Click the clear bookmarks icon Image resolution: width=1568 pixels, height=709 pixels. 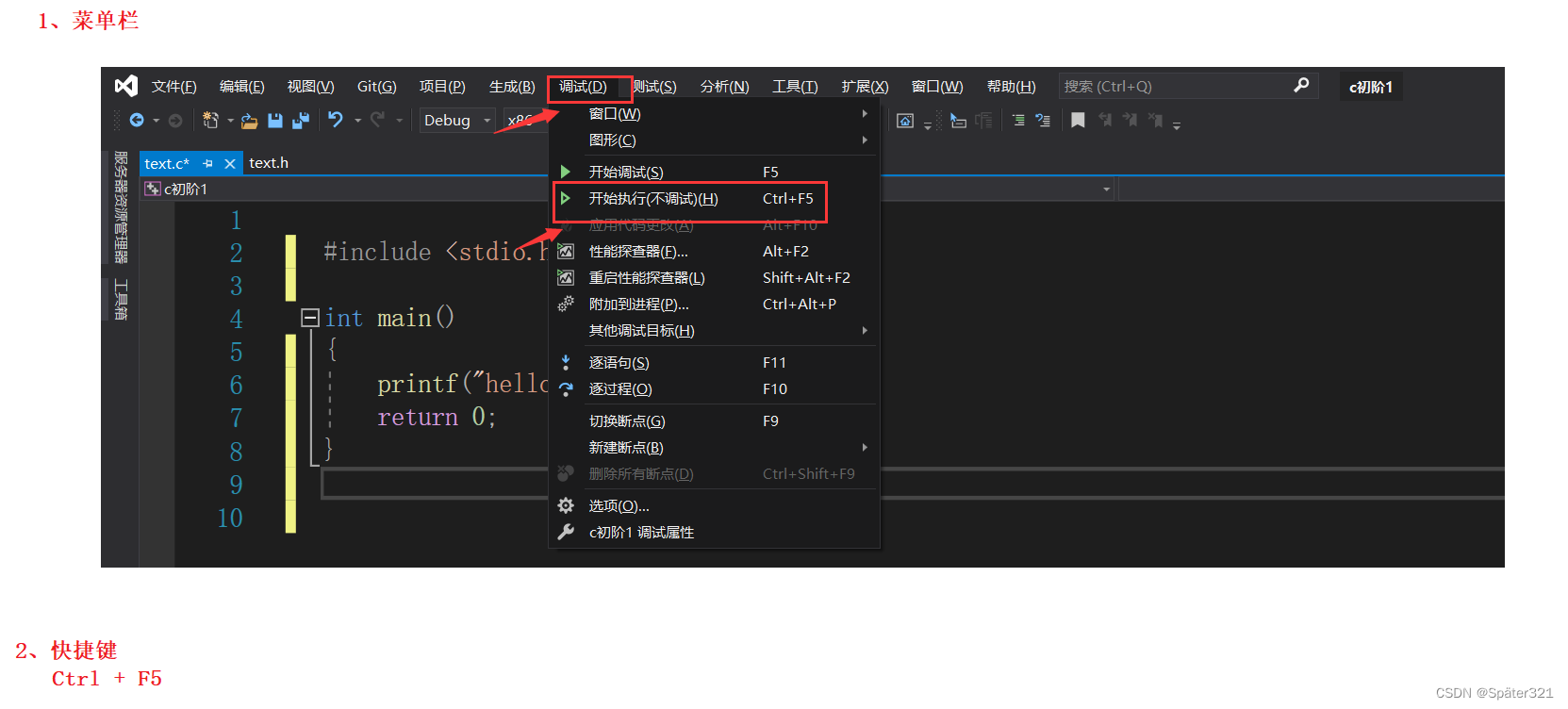[1155, 120]
